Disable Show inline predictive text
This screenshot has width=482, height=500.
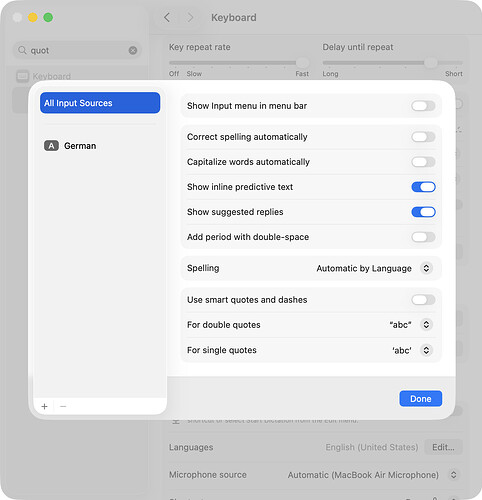(x=423, y=187)
